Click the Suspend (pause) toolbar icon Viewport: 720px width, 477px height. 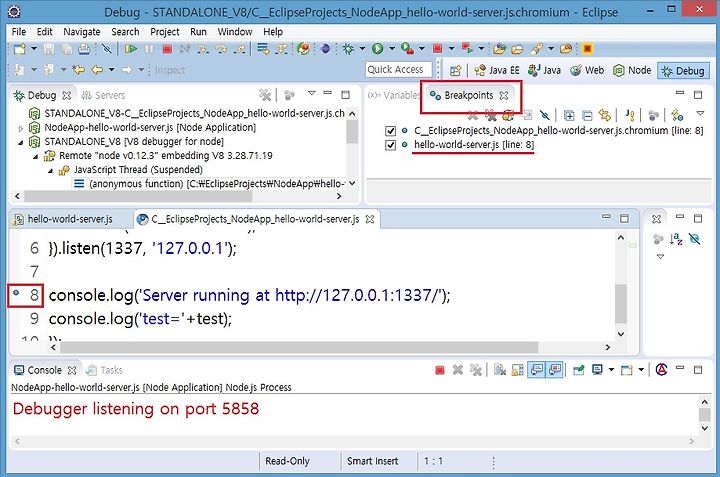(149, 49)
